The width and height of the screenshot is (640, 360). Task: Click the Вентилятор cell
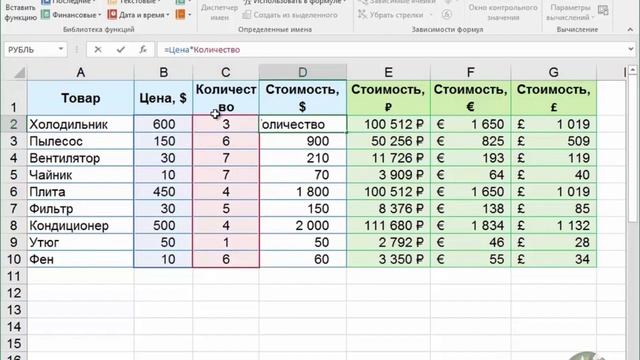click(80, 158)
